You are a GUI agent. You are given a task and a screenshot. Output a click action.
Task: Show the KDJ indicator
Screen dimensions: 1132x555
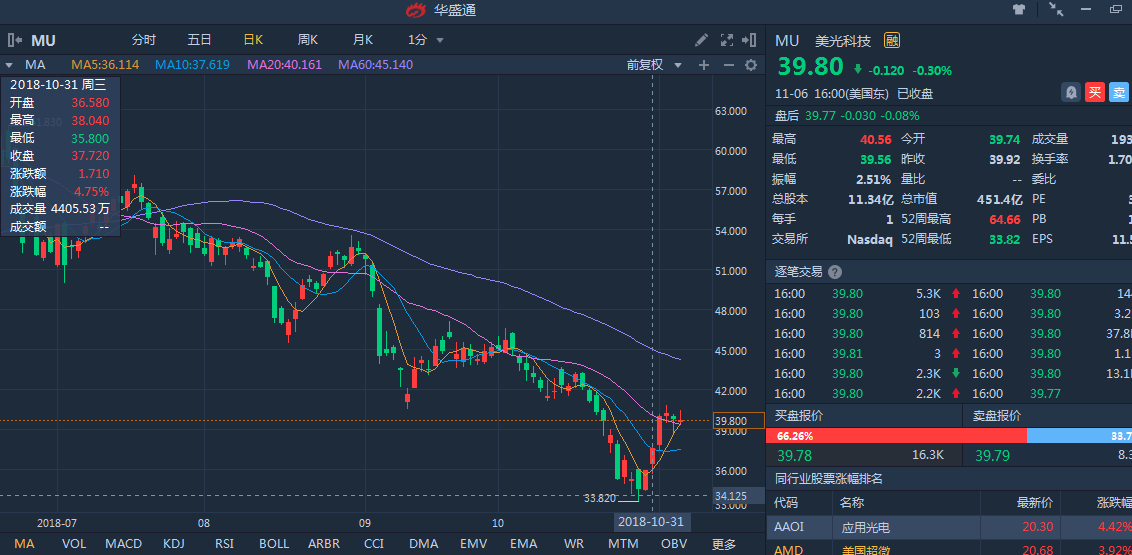(173, 543)
